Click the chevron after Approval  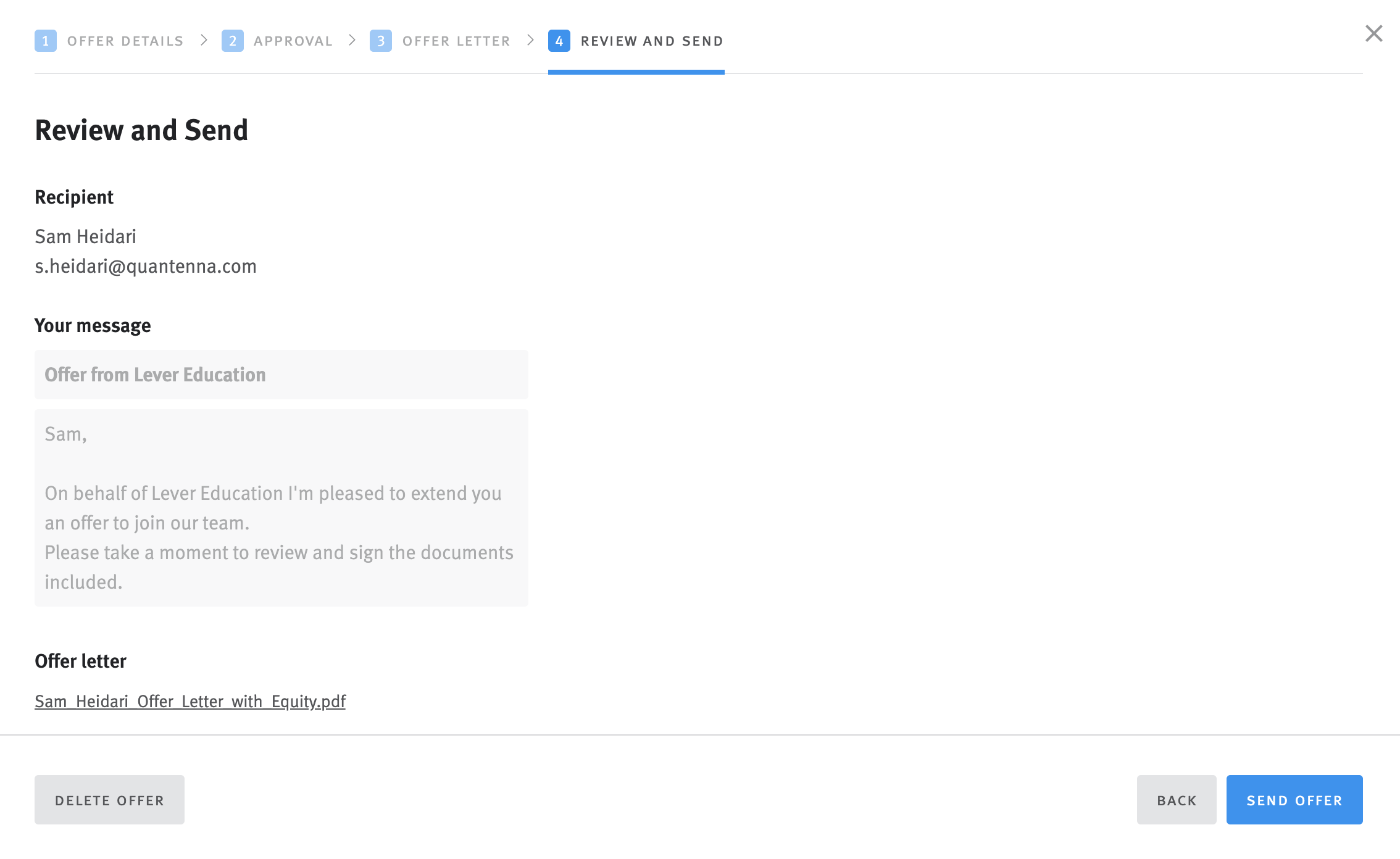pos(352,41)
